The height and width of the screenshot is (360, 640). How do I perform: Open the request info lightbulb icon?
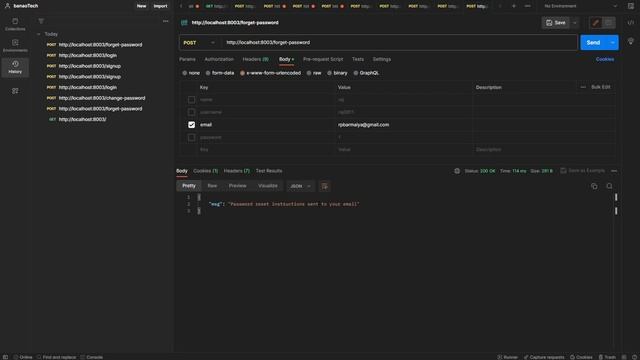coord(631,42)
